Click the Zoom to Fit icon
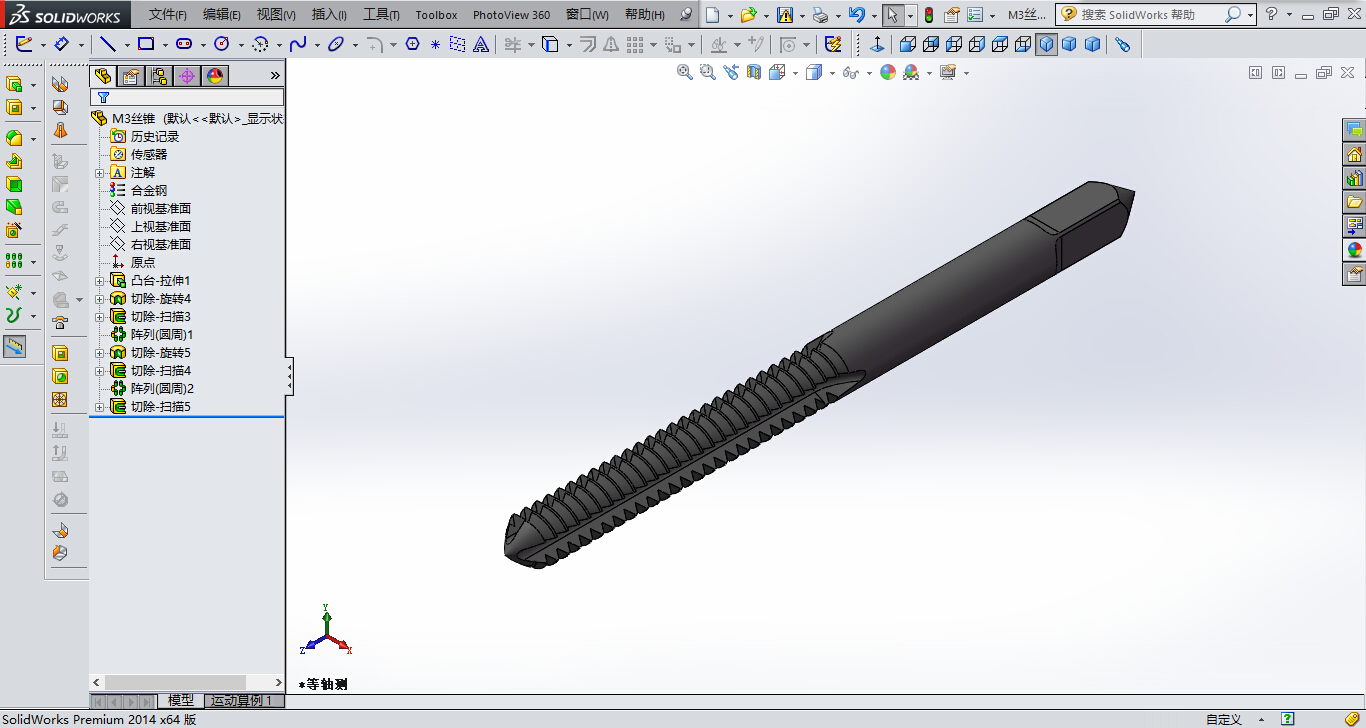 685,72
